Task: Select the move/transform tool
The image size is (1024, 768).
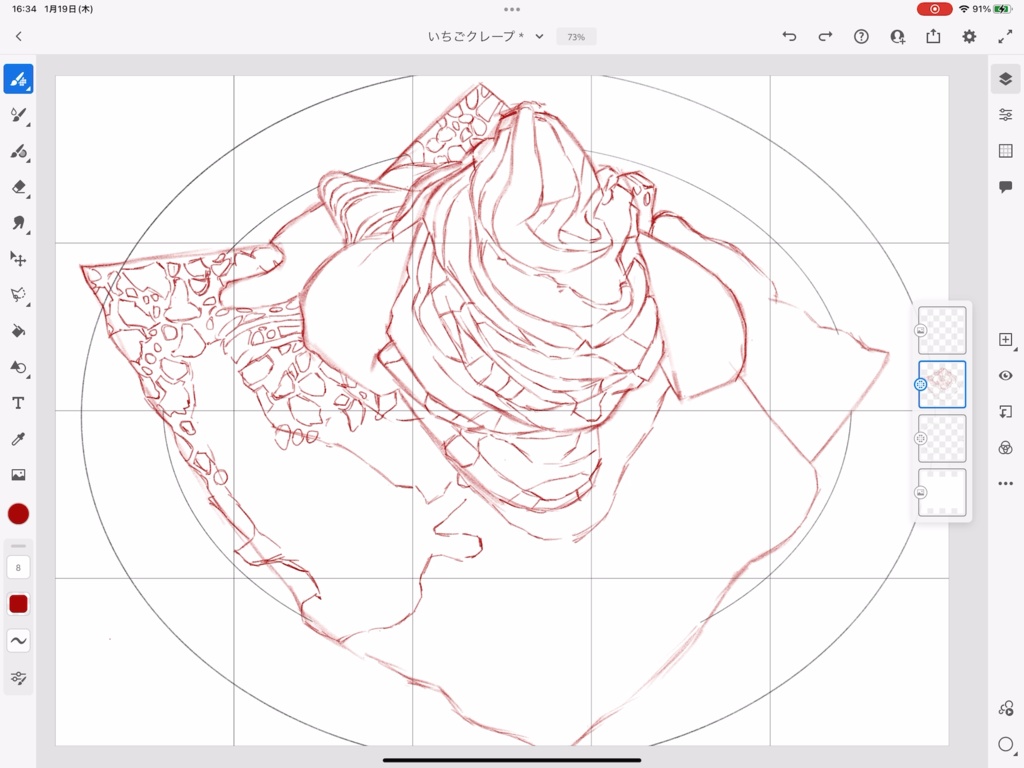Action: (18, 259)
